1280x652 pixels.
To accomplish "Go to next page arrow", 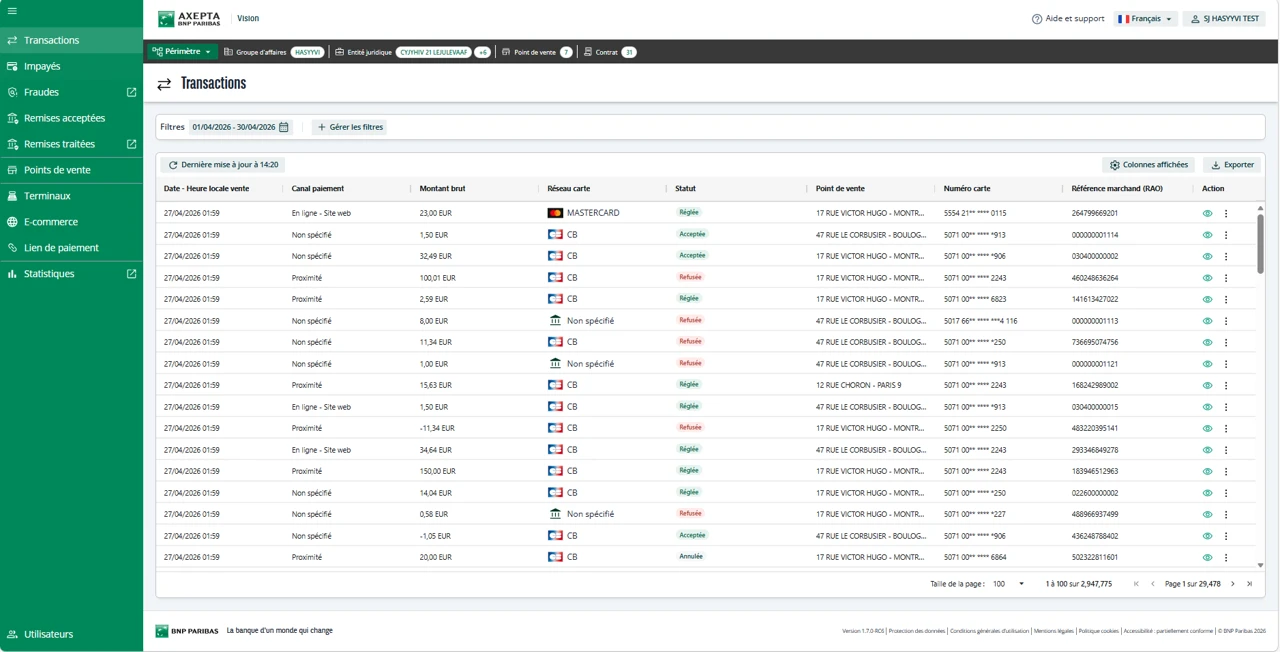I will 1233,584.
